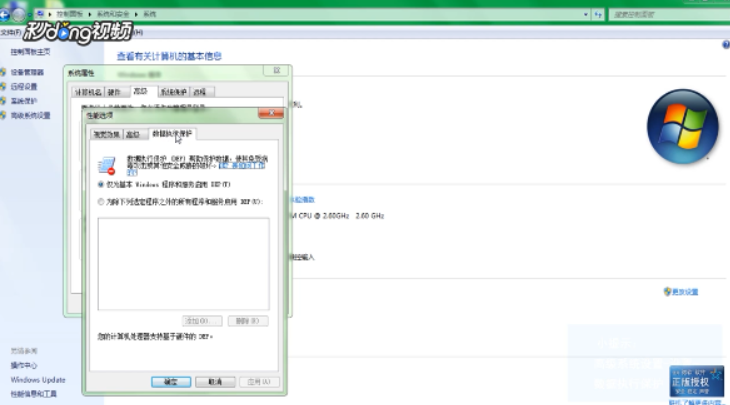Refresh the page using address bar refresh icon
Image resolution: width=730 pixels, height=405 pixels.
(x=598, y=15)
